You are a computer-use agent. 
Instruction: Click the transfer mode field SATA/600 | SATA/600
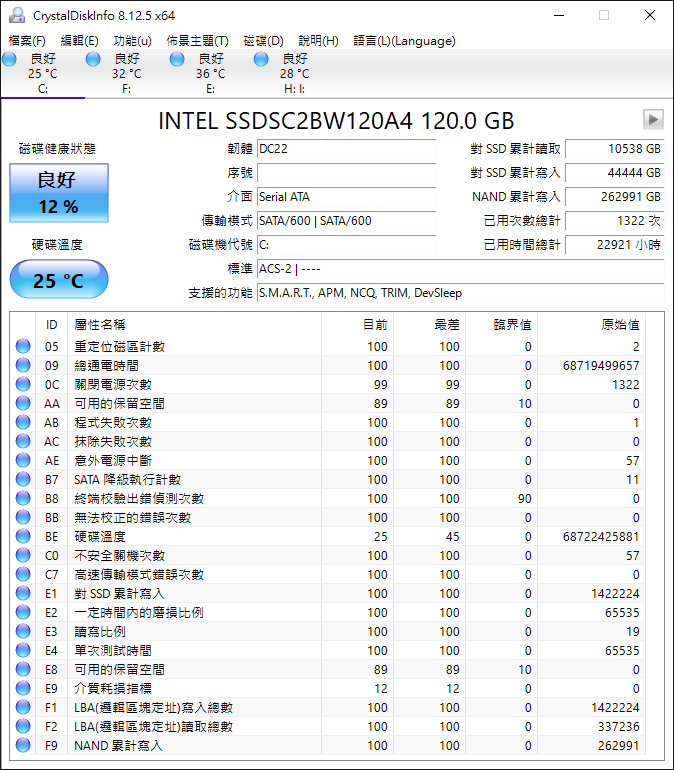pyautogui.click(x=347, y=221)
